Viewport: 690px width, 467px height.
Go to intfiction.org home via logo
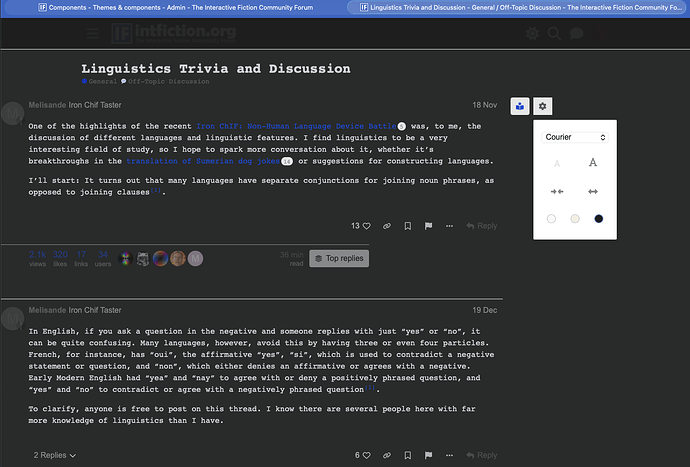pyautogui.click(x=174, y=33)
